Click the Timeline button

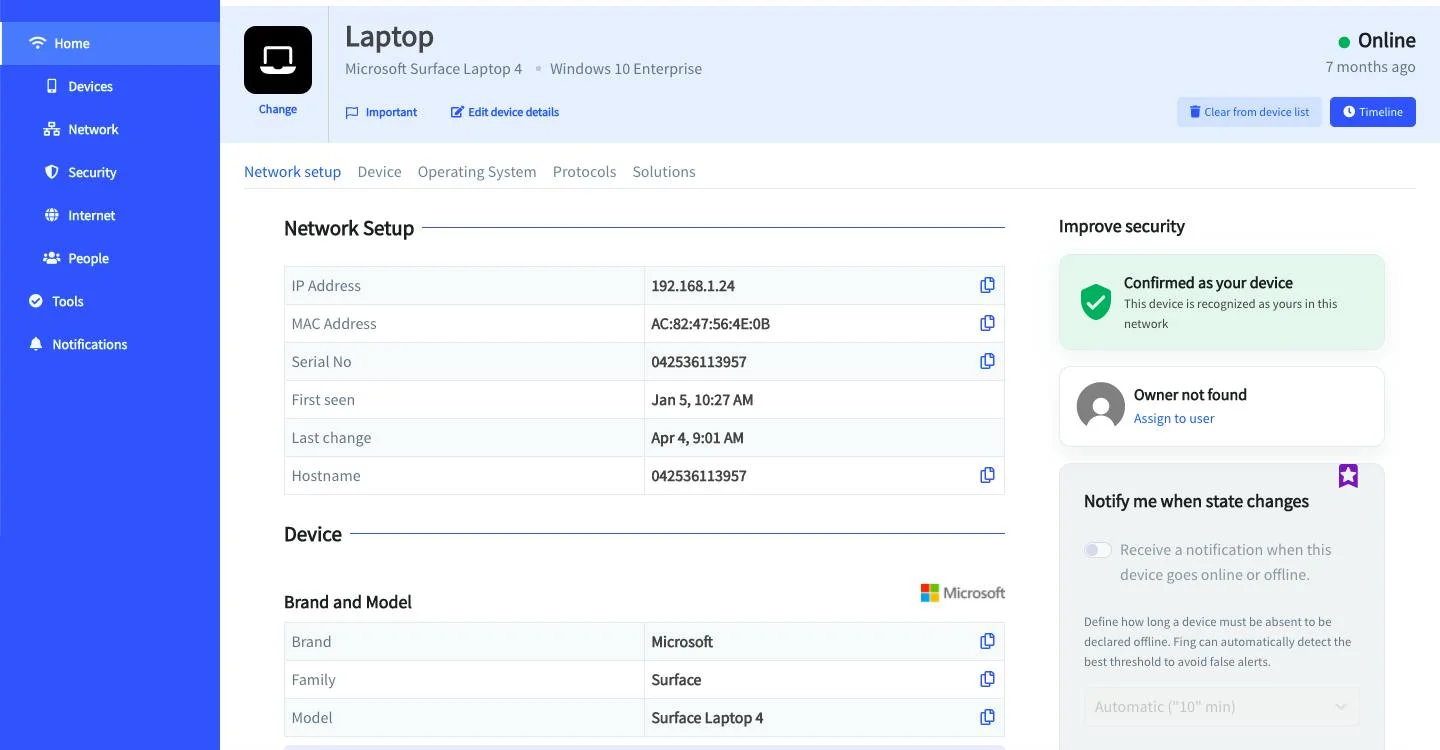click(x=1373, y=112)
